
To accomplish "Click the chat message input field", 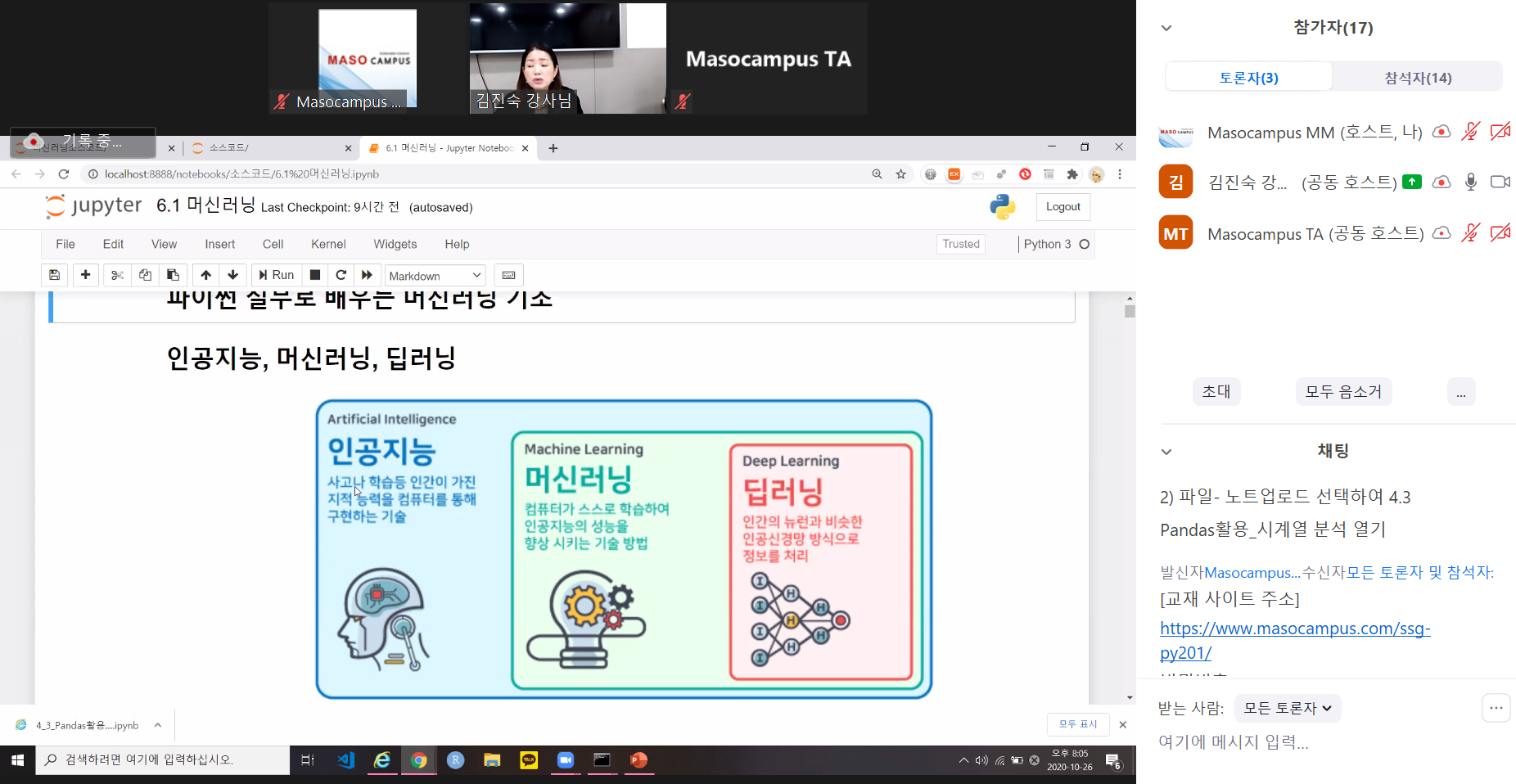I will [x=1310, y=742].
